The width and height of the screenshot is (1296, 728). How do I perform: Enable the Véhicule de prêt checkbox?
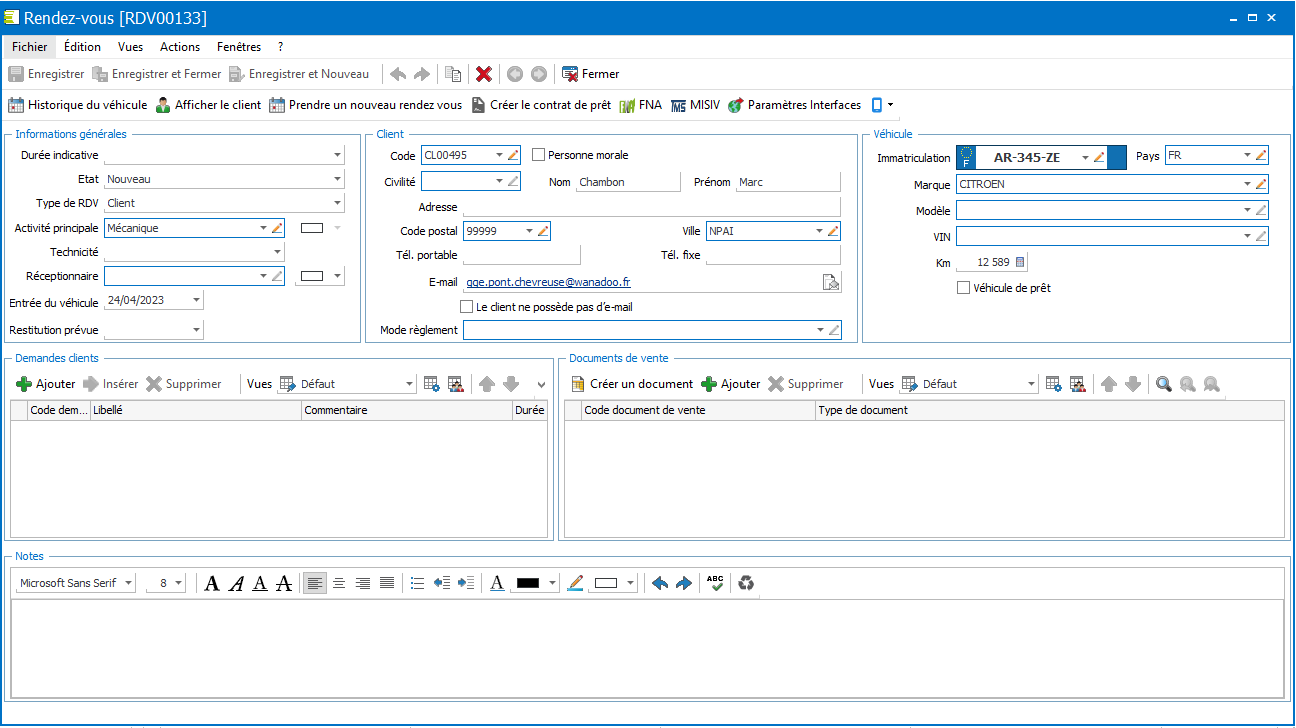(964, 288)
